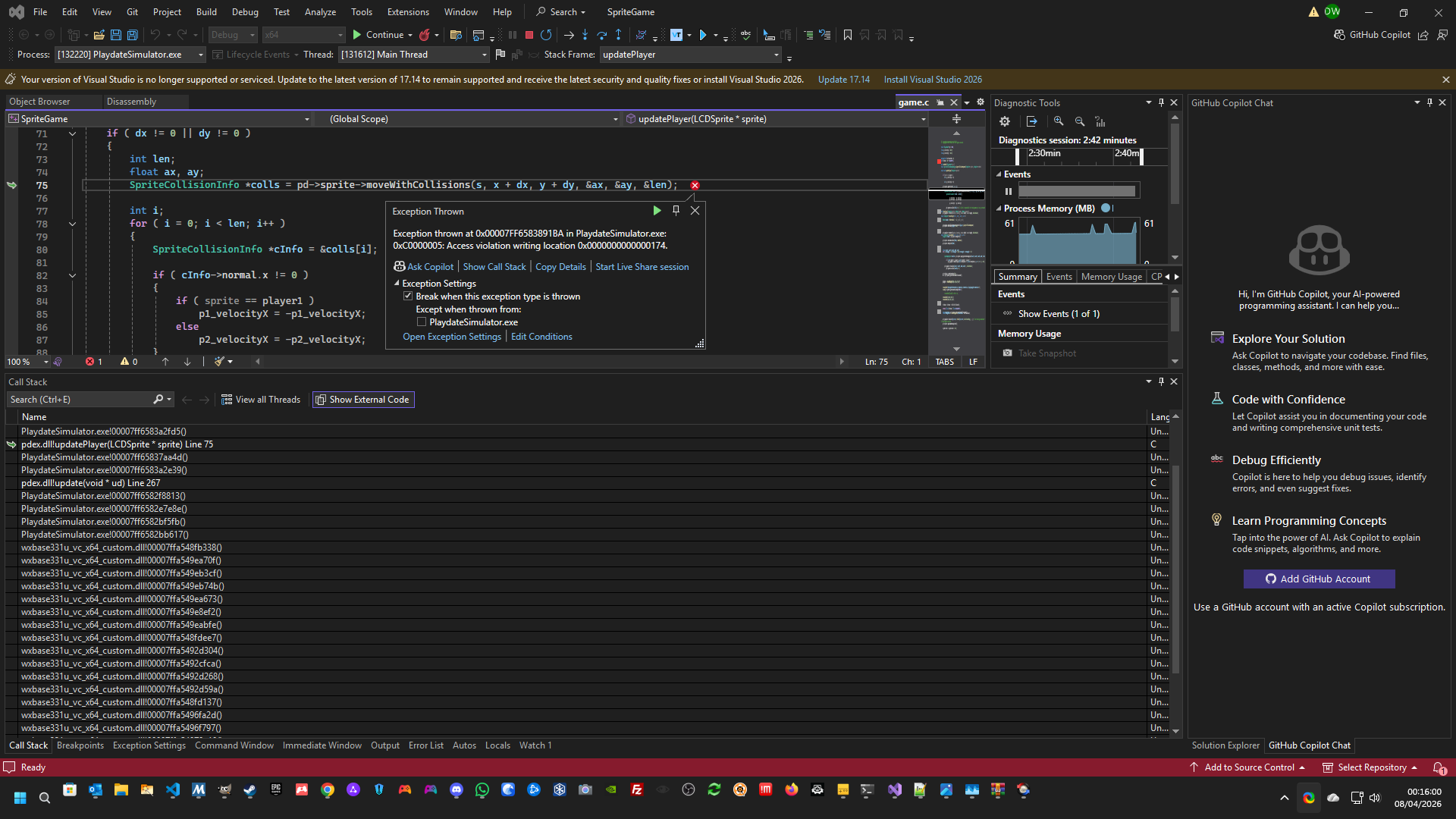The image size is (1456, 819).
Task: Check the PlaydateSimulator.exe exception checkbox
Action: pos(422,322)
